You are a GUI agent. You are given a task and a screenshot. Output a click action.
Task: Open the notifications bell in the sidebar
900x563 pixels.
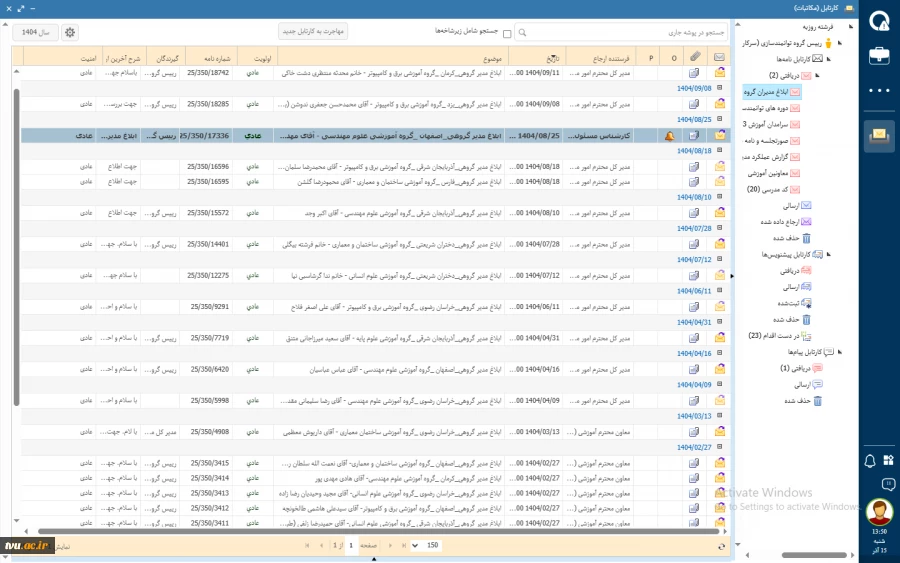pos(870,461)
